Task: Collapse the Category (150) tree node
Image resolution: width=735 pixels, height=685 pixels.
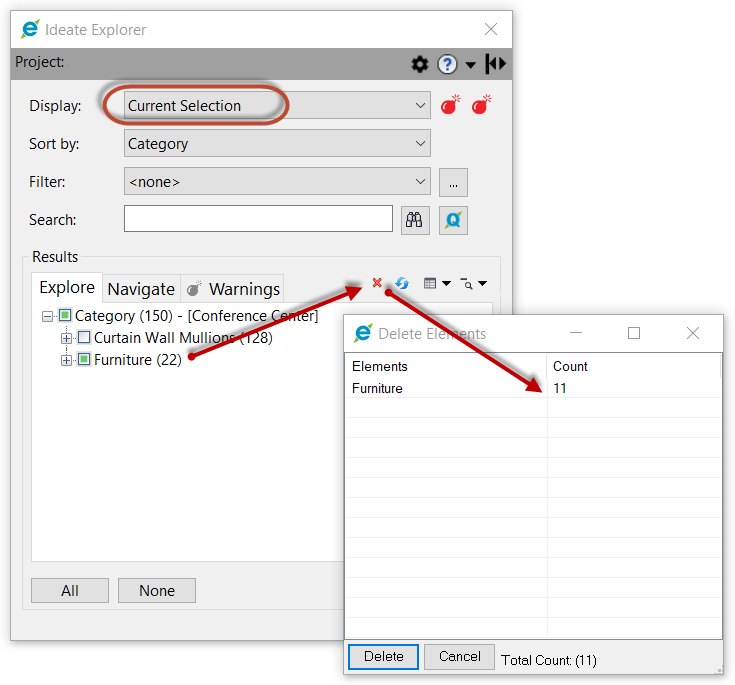Action: click(47, 316)
